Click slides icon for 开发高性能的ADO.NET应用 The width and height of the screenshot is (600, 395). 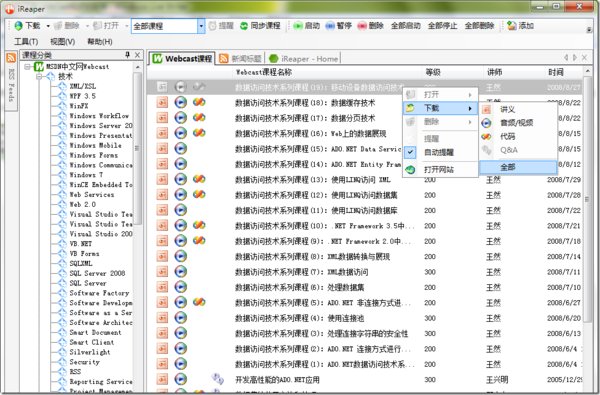[162, 379]
